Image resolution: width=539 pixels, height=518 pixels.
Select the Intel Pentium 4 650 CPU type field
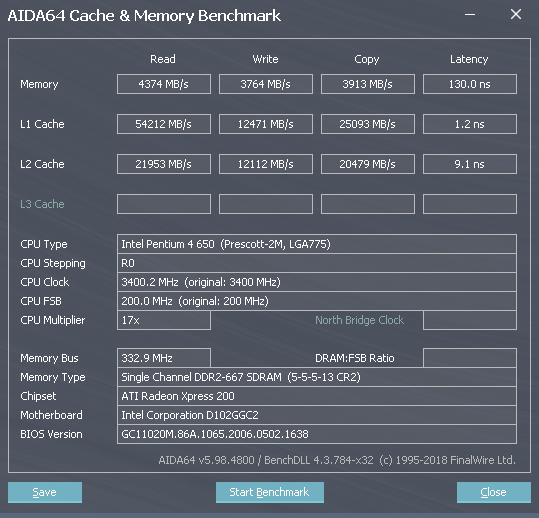click(x=317, y=244)
